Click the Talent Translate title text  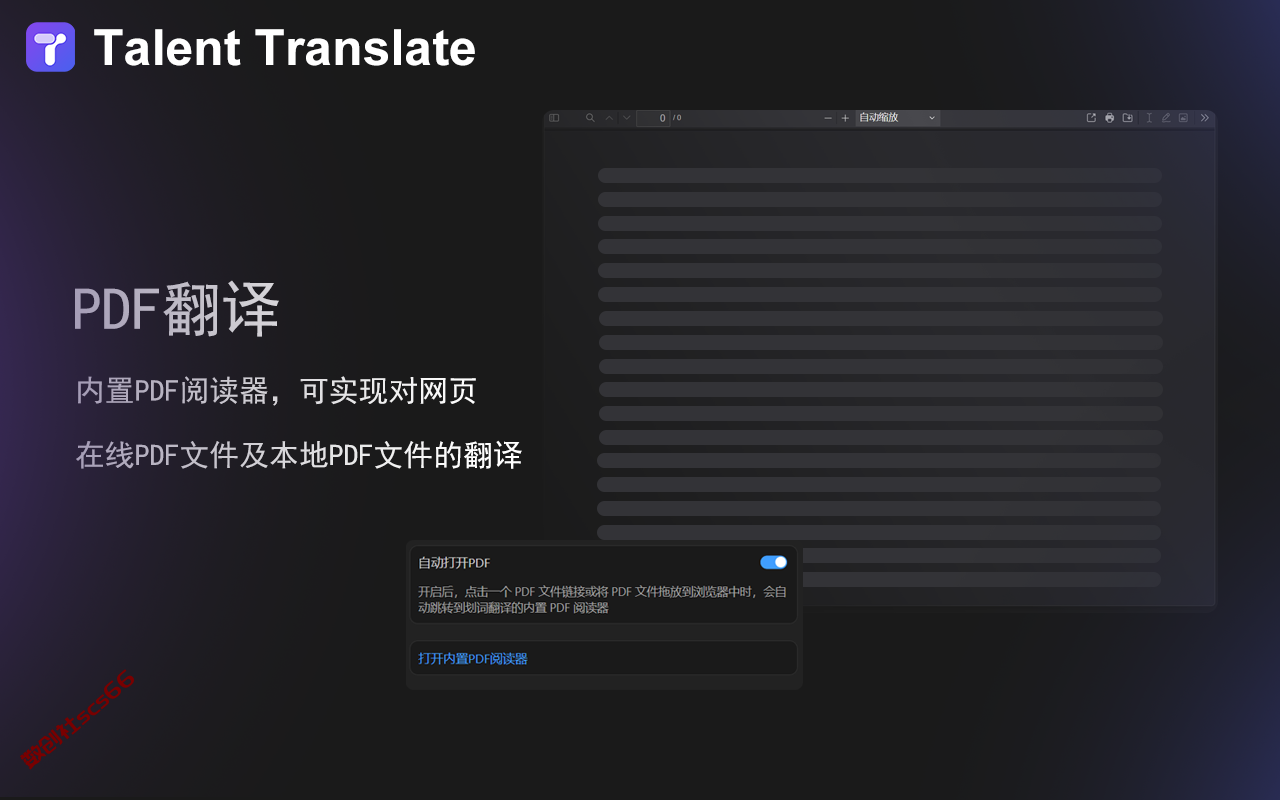coord(285,48)
